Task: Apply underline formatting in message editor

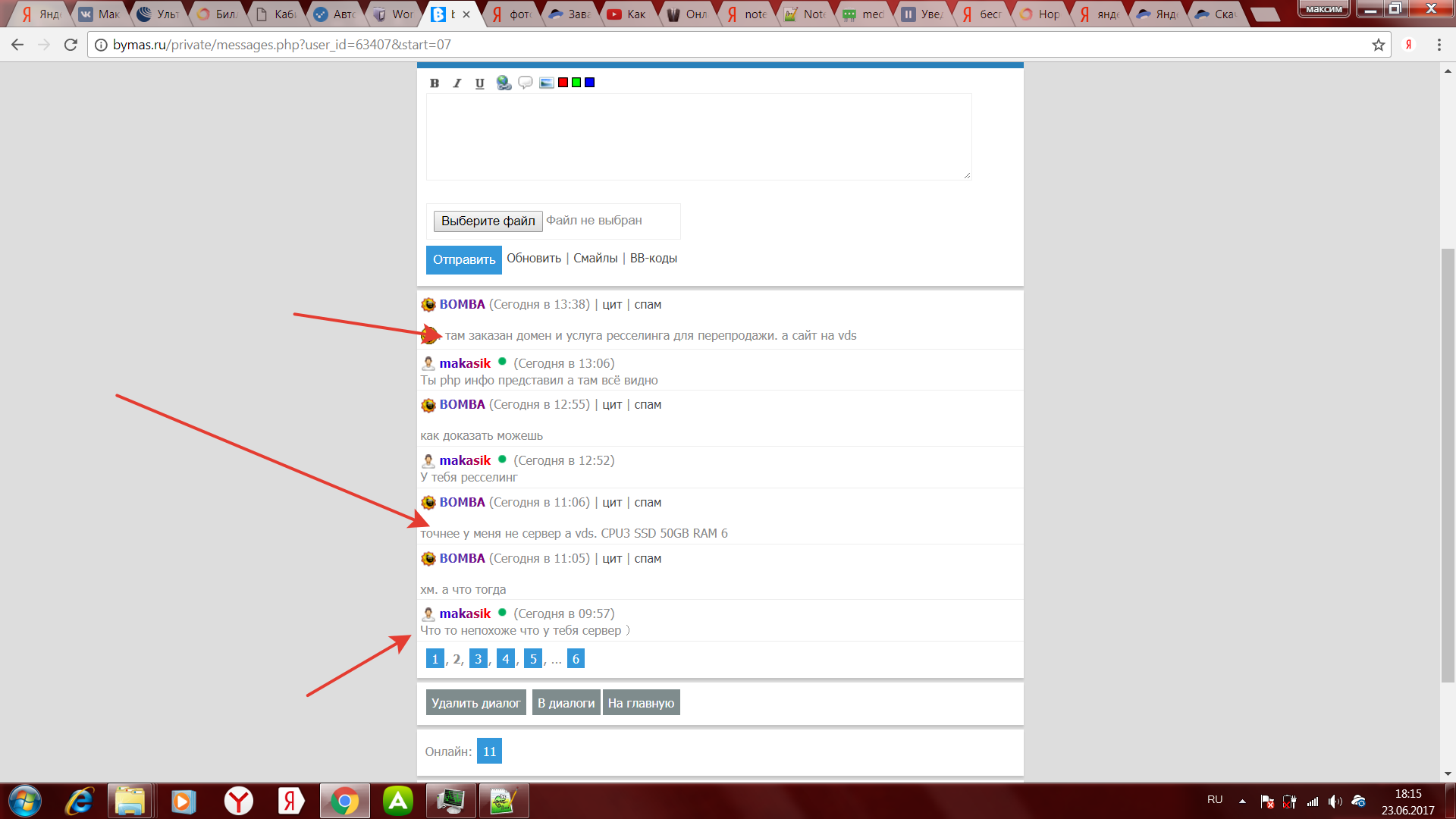Action: click(x=479, y=83)
